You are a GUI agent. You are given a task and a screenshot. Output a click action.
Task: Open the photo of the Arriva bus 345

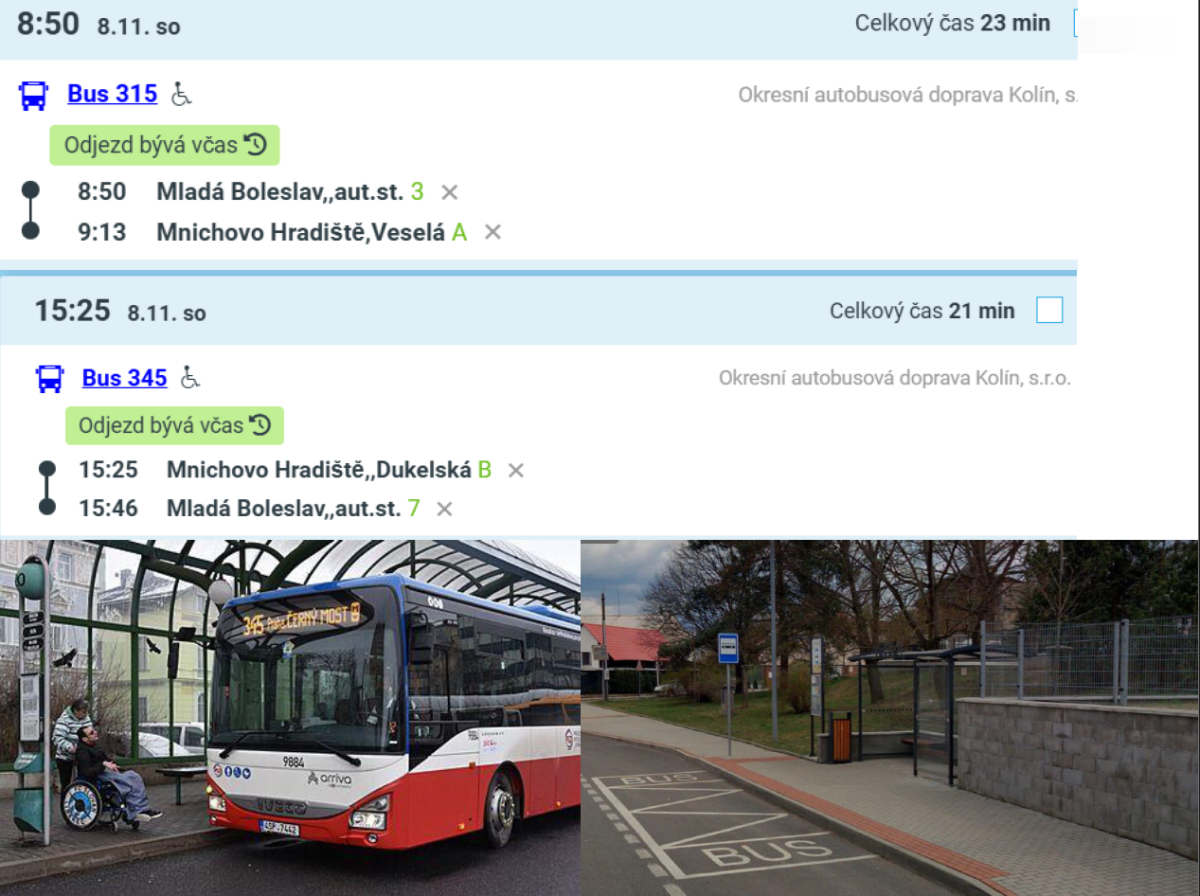click(290, 717)
